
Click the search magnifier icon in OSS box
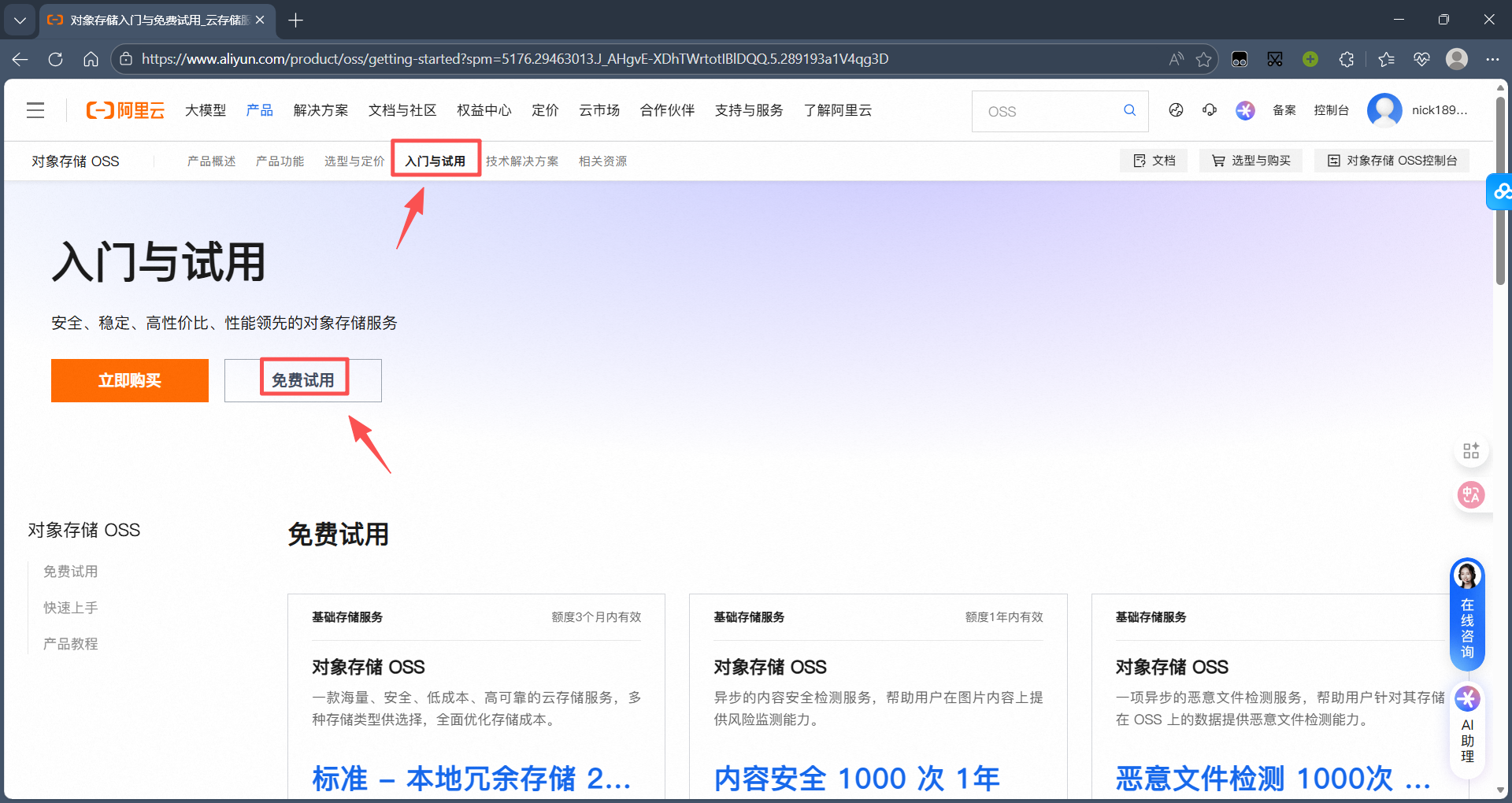(1129, 111)
